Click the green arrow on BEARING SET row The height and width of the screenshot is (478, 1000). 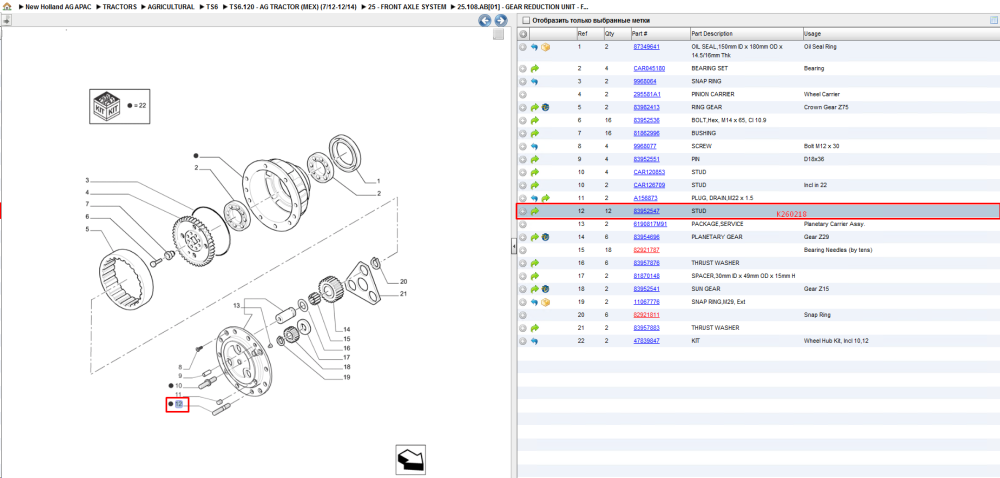coord(534,68)
